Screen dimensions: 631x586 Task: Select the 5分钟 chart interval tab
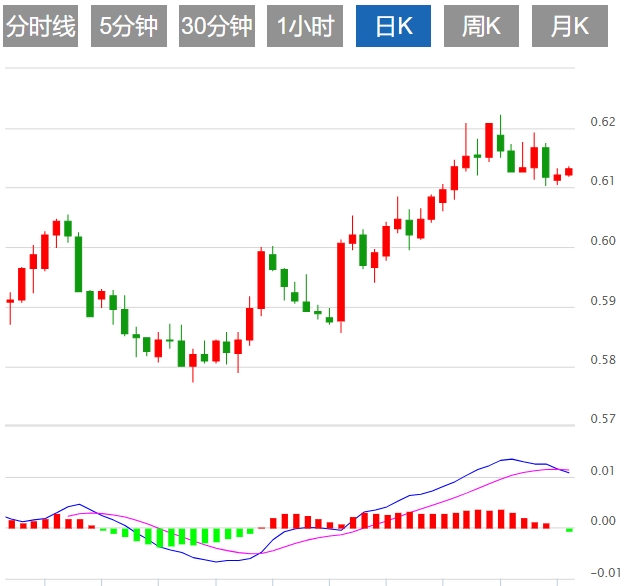point(129,26)
